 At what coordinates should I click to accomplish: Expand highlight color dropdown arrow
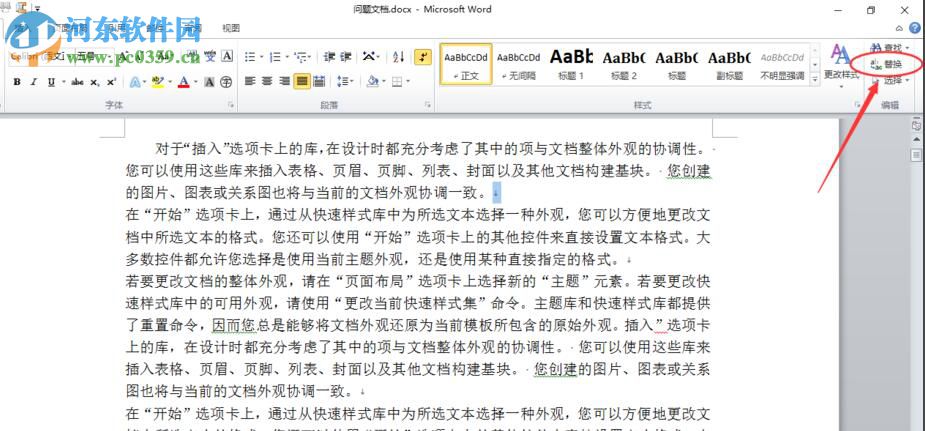169,82
